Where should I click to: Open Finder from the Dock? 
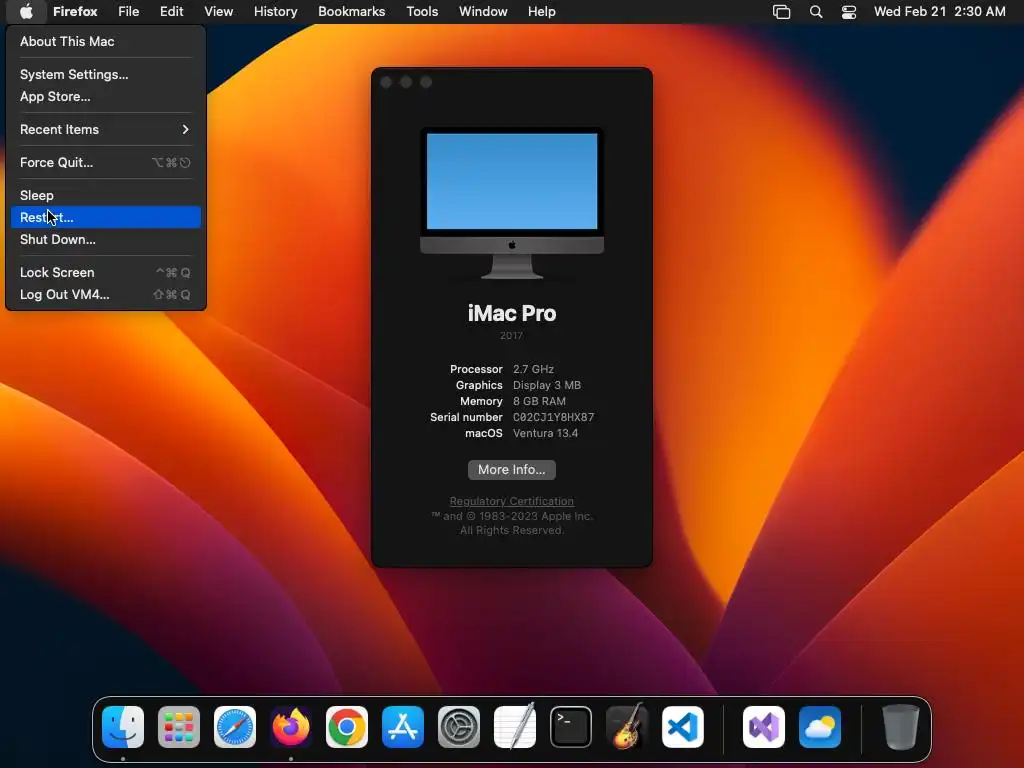pyautogui.click(x=123, y=727)
